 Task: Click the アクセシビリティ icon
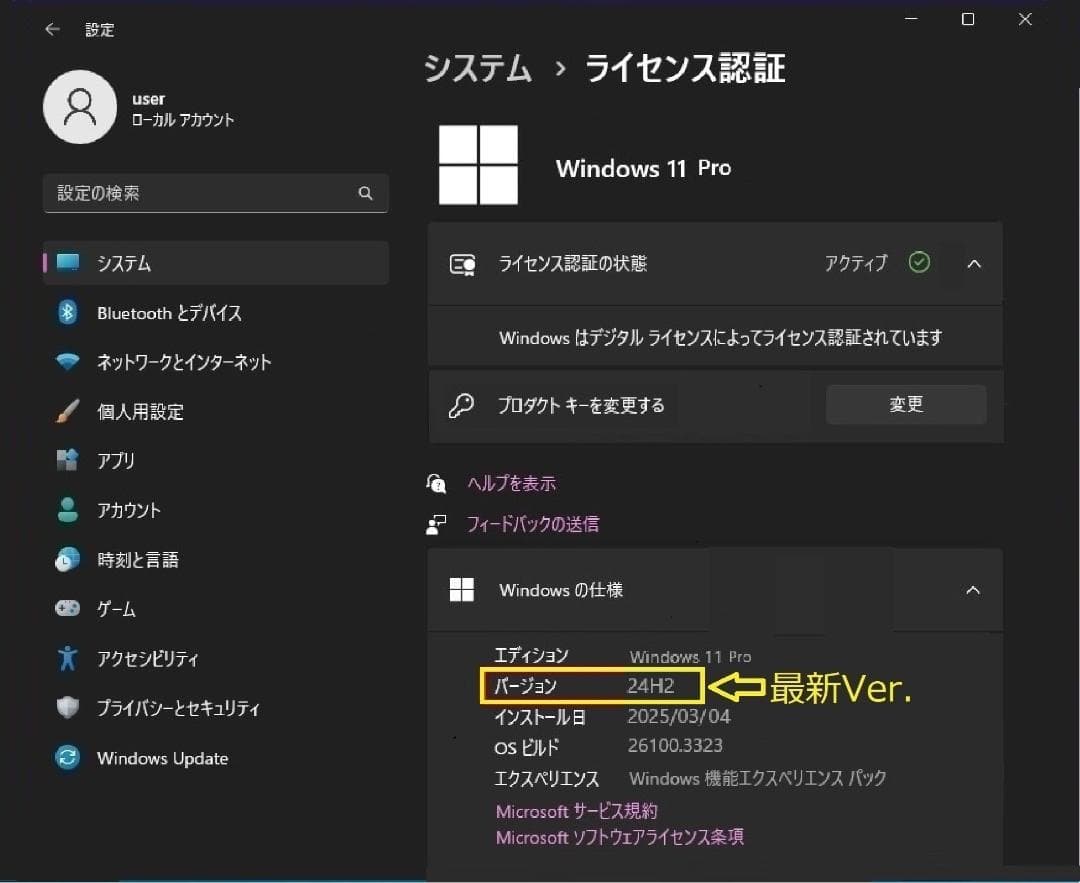click(x=67, y=658)
